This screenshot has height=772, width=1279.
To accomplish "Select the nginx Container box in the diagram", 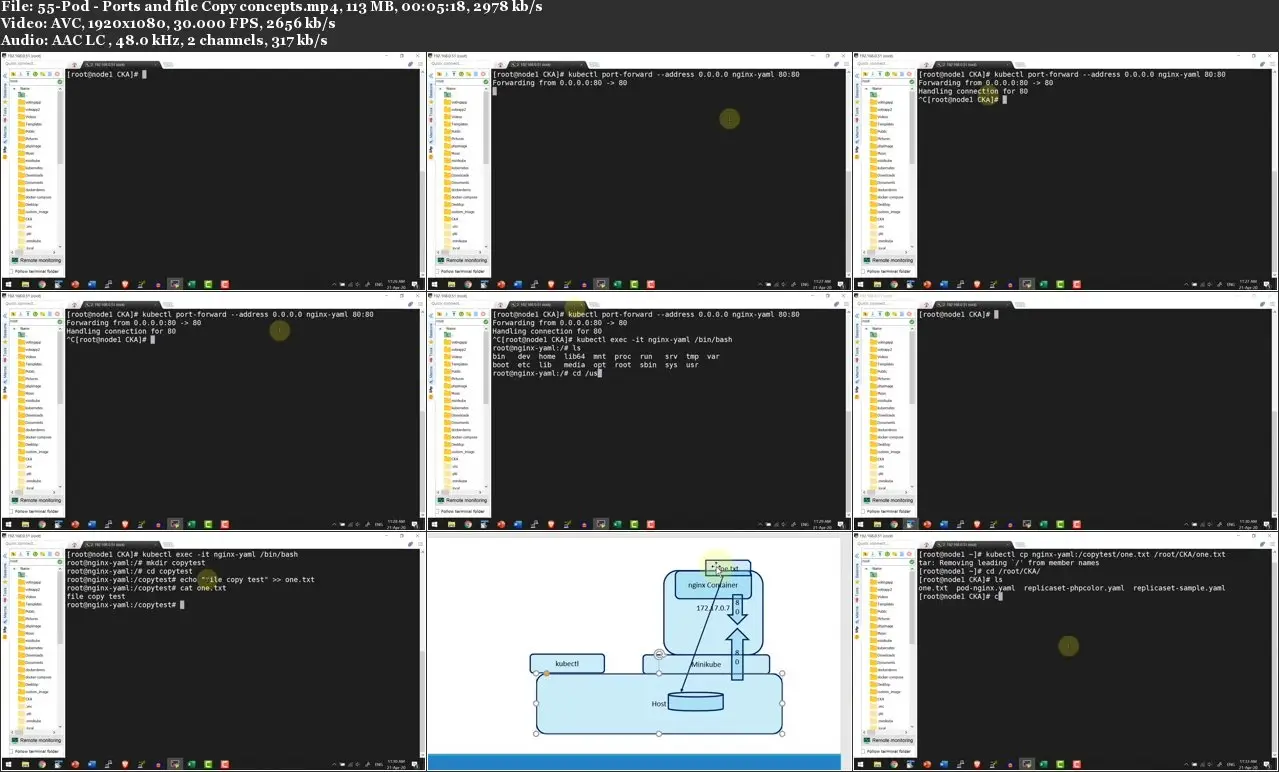I will point(713,585).
